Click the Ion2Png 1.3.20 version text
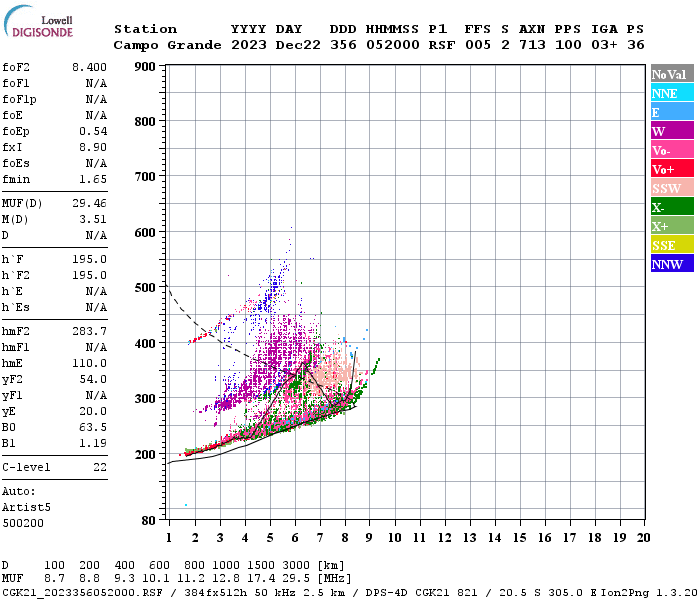The height and width of the screenshot is (600, 700). point(649,593)
